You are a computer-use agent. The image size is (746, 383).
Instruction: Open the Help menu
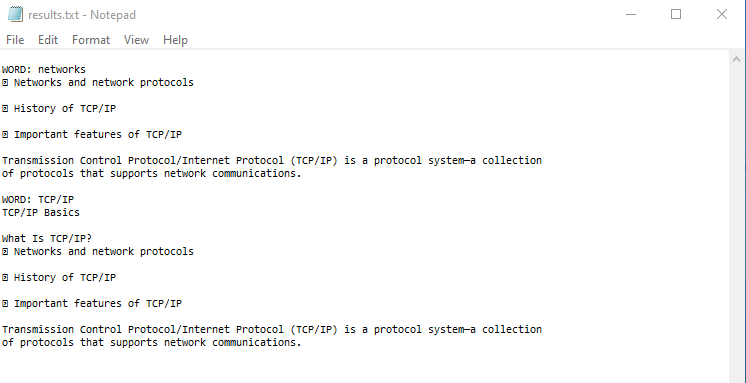(x=175, y=40)
